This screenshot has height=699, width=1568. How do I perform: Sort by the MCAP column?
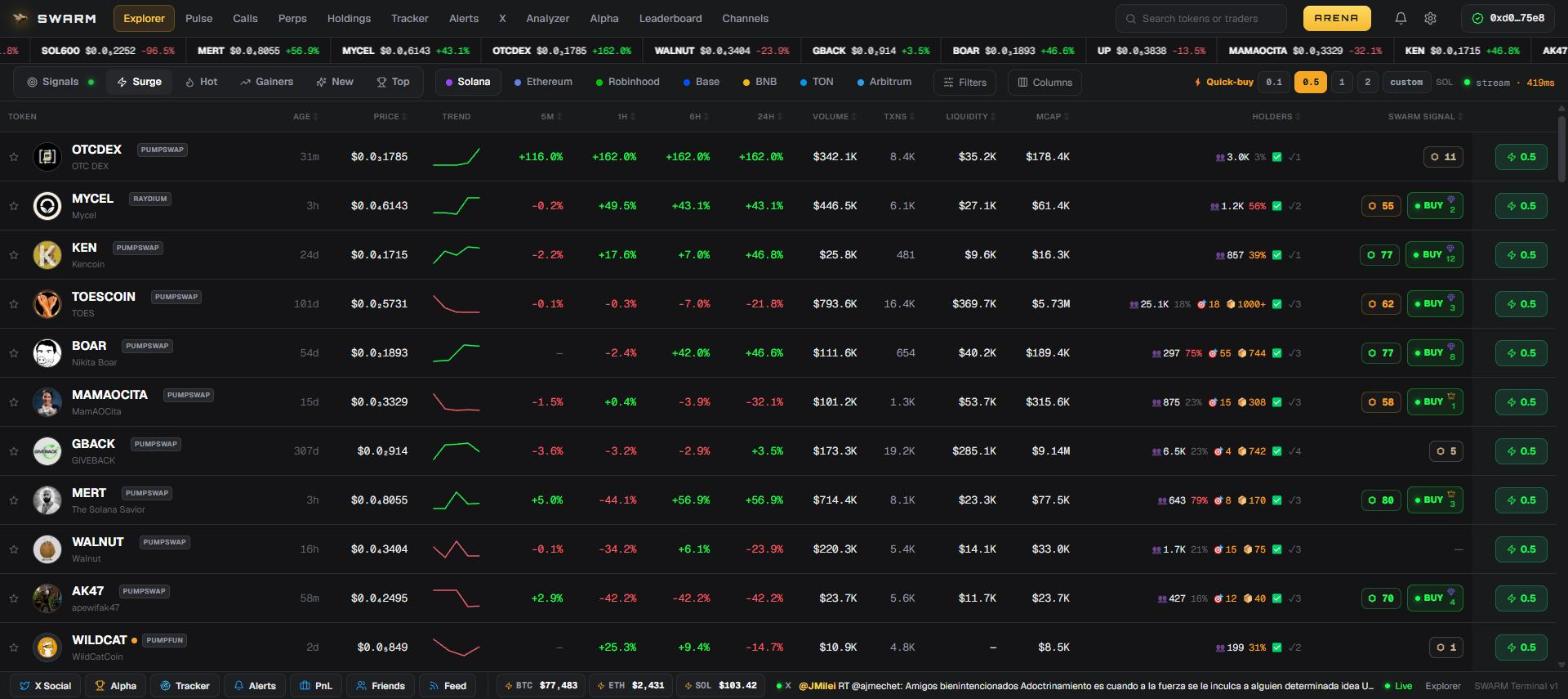(1052, 117)
